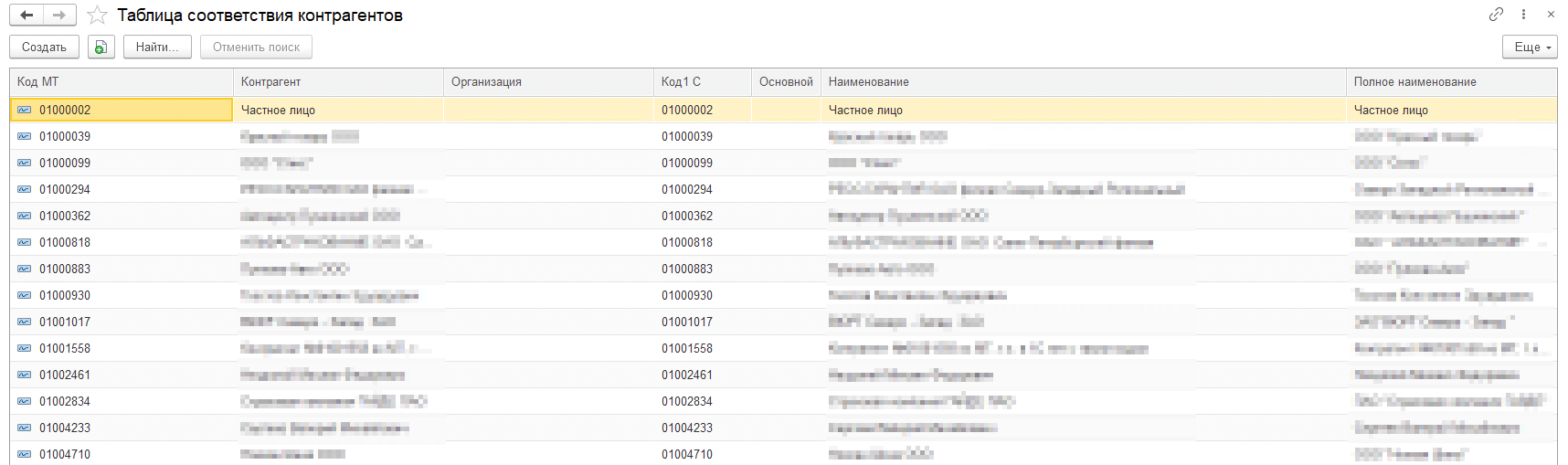Get link via chain icon
The height and width of the screenshot is (465, 1568).
coord(1496,14)
